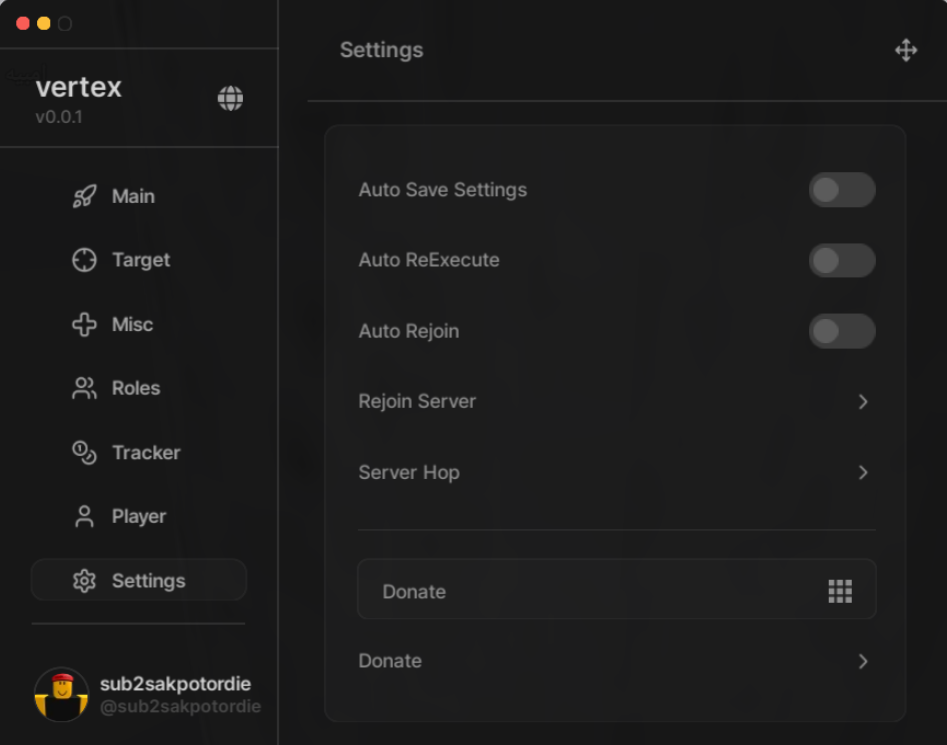Click the grid icon in Donate box

tap(840, 592)
